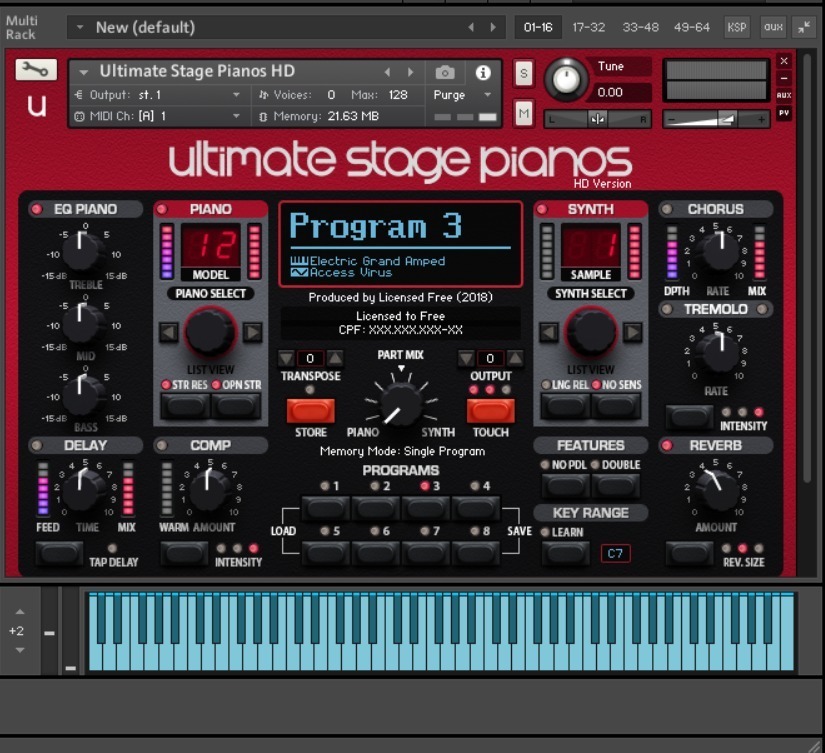
Task: Switch to the 17-32 rack page
Action: 589,27
